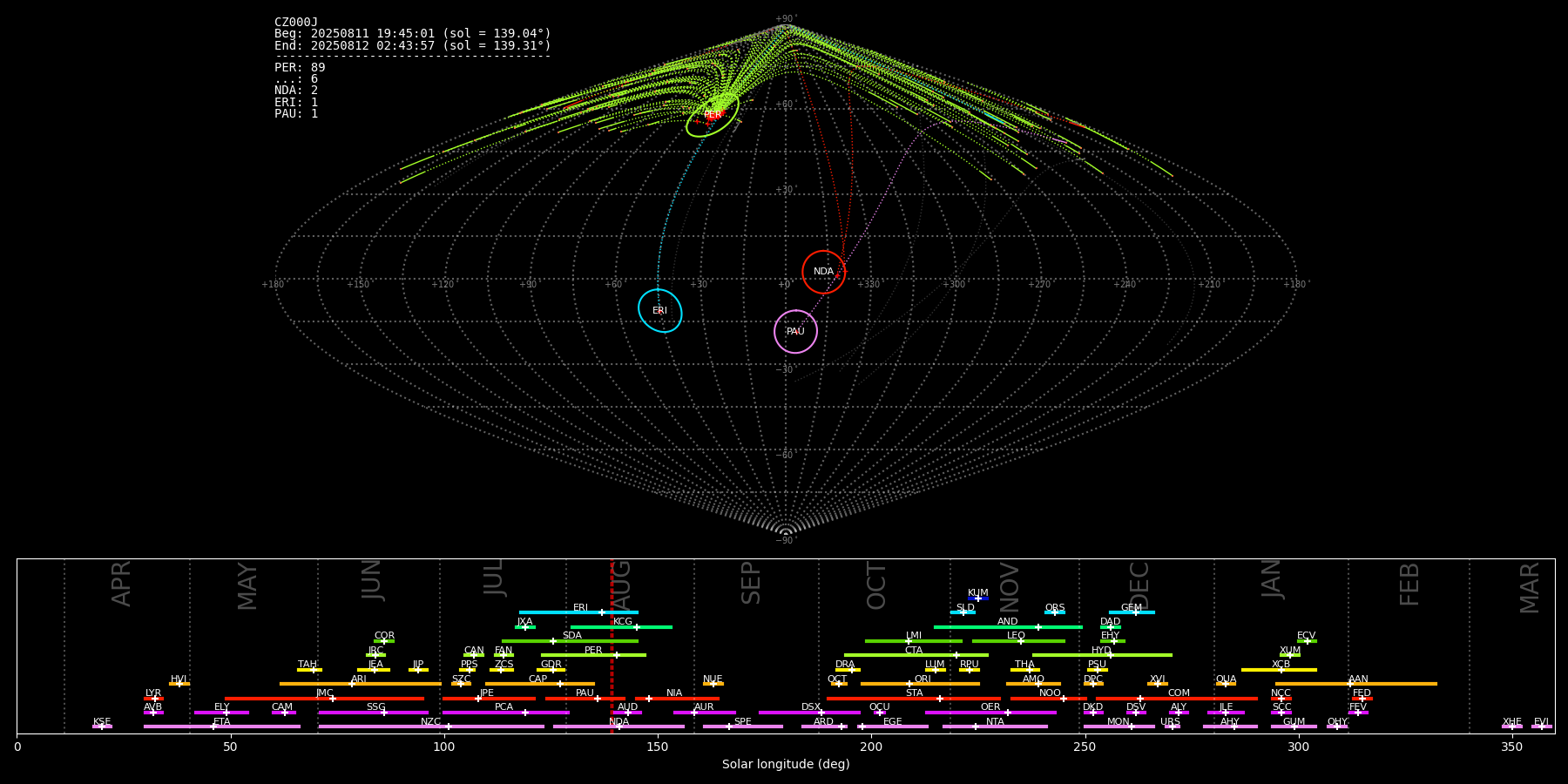Click the cyan ORS shower marker
This screenshot has height=784, width=1568.
1055,612
